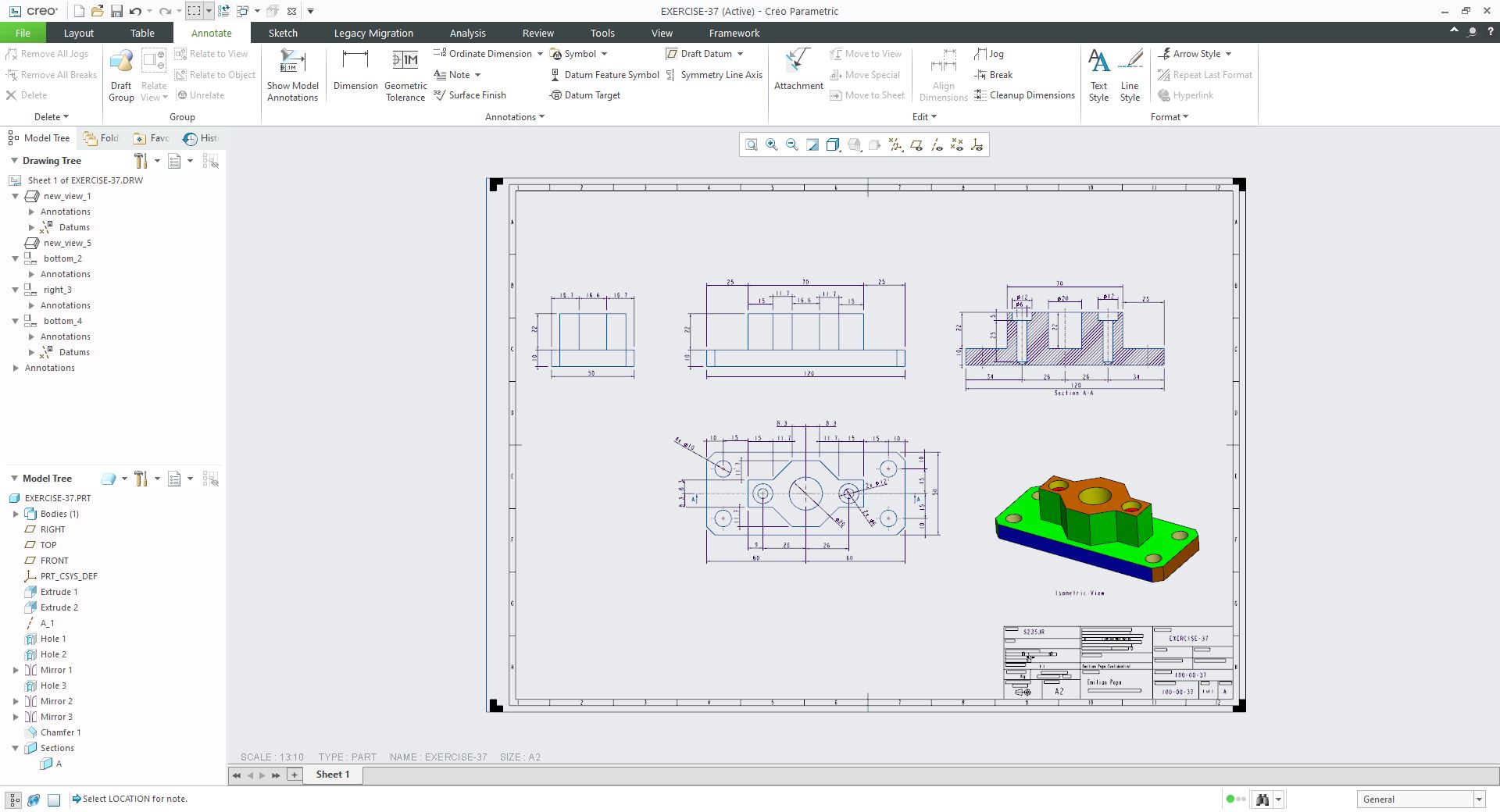Select Geometric Tolerance tool
Viewport: 1500px width, 812px height.
(x=405, y=75)
